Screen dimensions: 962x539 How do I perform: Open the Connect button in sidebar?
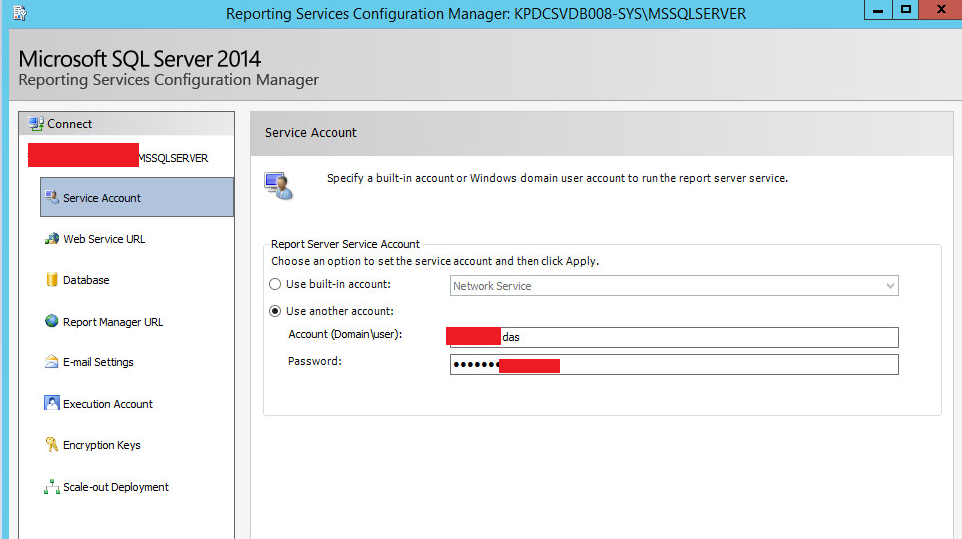(126, 124)
